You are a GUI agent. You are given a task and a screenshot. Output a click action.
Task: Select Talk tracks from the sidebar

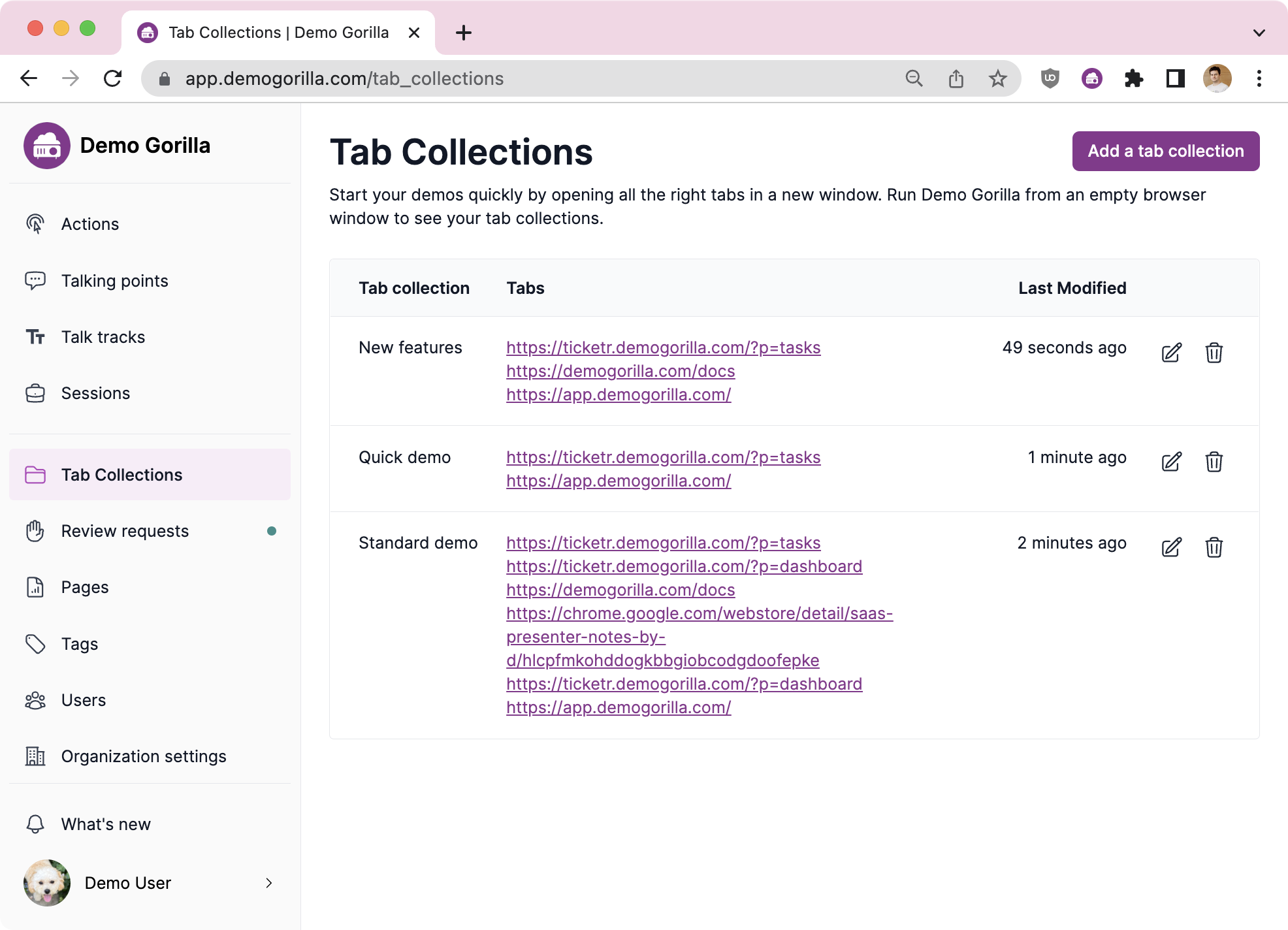[x=103, y=337]
